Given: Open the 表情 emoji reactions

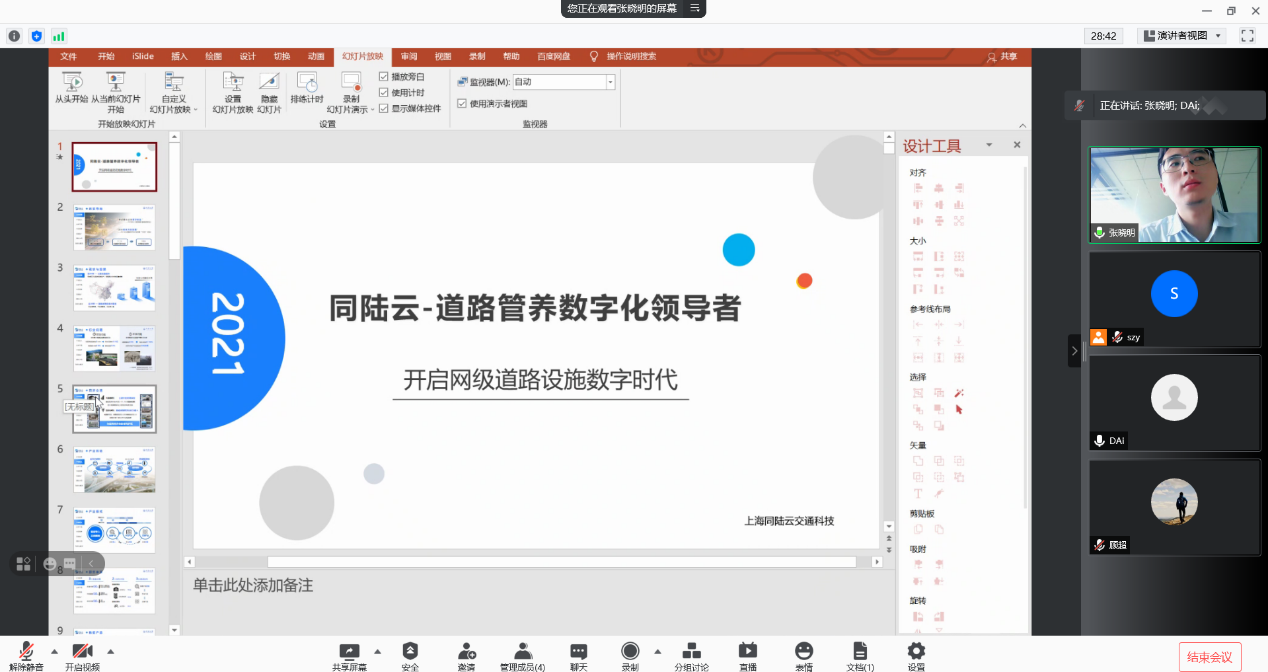Looking at the screenshot, I should pyautogui.click(x=804, y=651).
